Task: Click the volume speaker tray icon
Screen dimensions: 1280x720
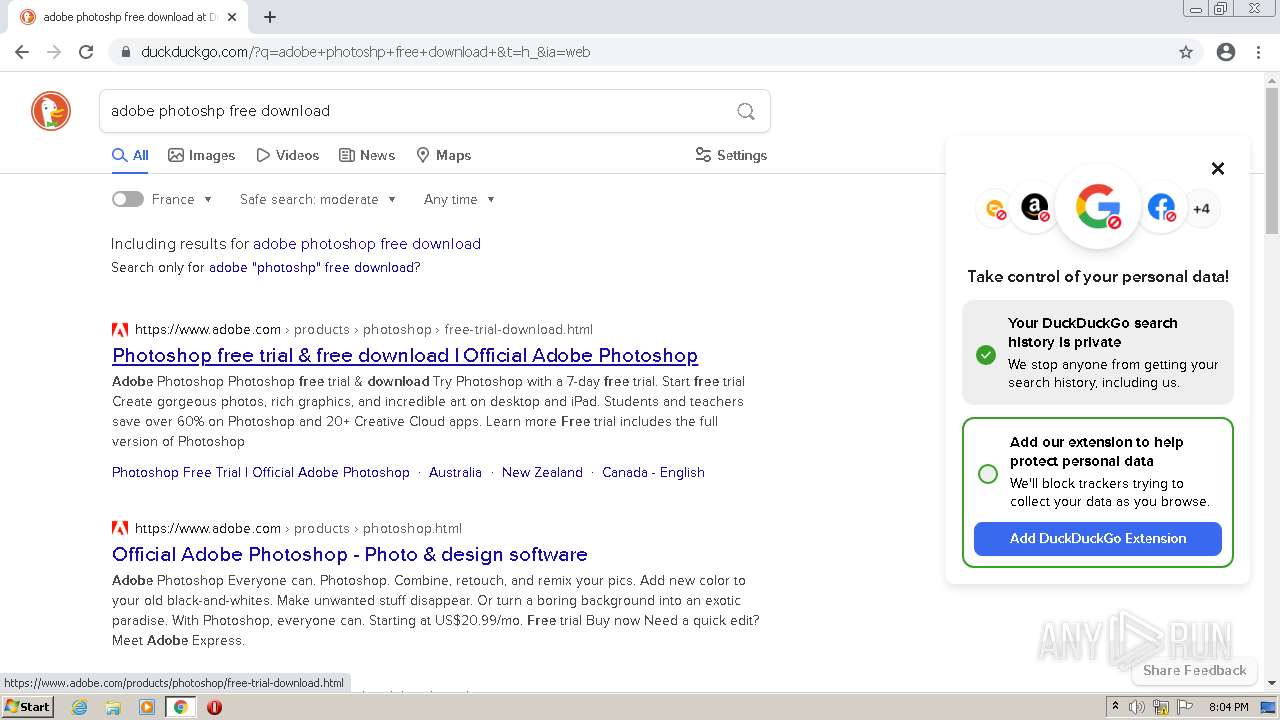Action: pyautogui.click(x=1137, y=707)
